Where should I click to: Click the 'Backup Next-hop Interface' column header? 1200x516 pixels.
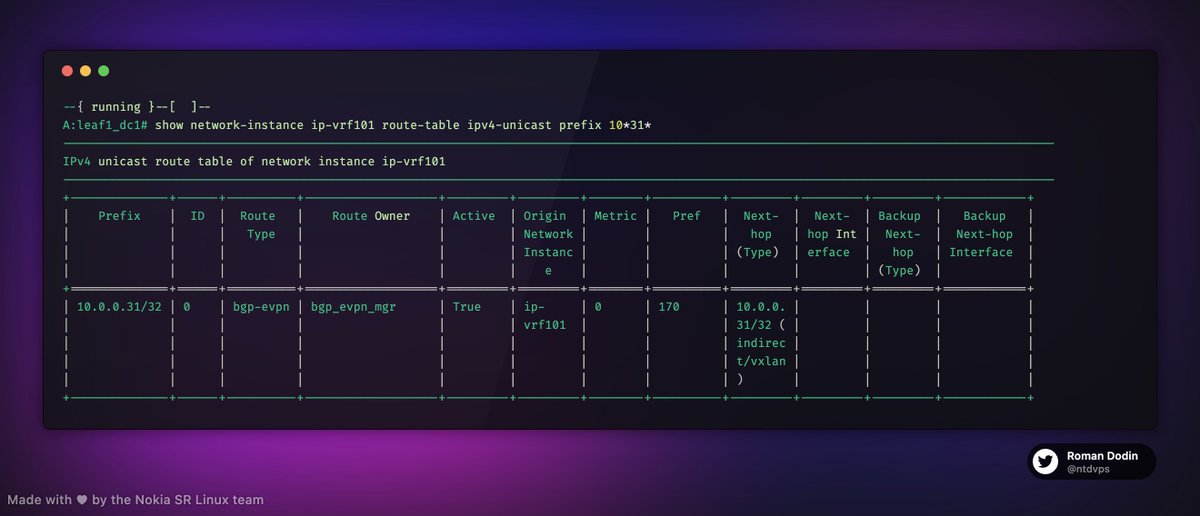pos(984,234)
